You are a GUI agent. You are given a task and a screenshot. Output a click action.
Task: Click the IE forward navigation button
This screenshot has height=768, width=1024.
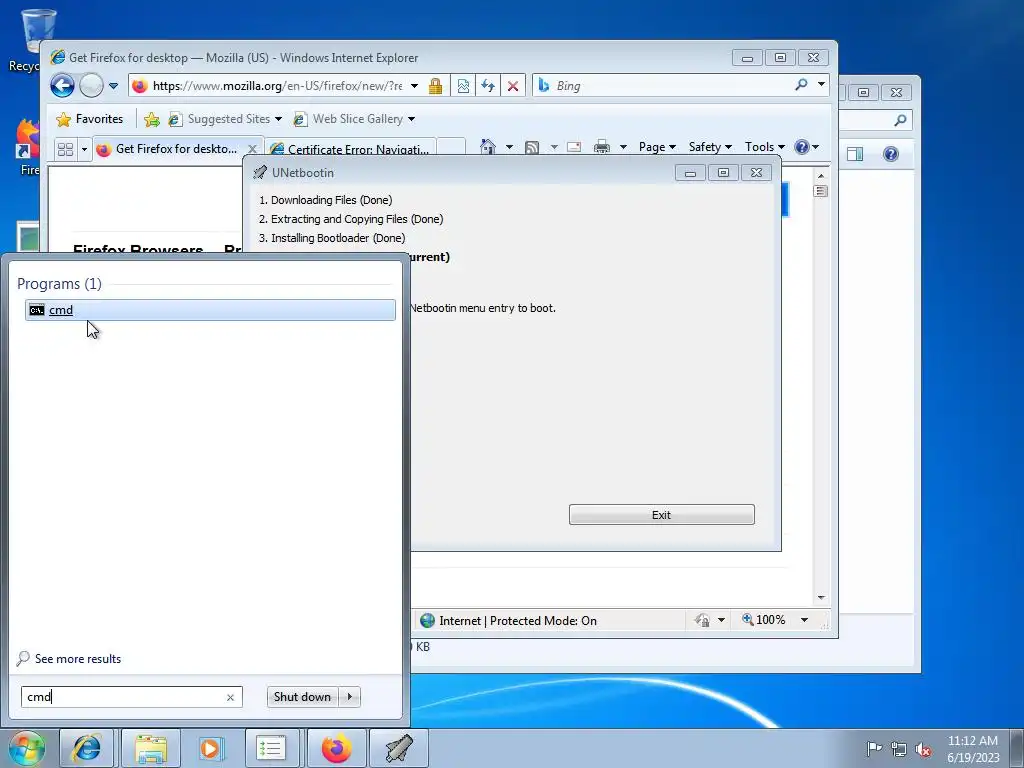pos(91,86)
